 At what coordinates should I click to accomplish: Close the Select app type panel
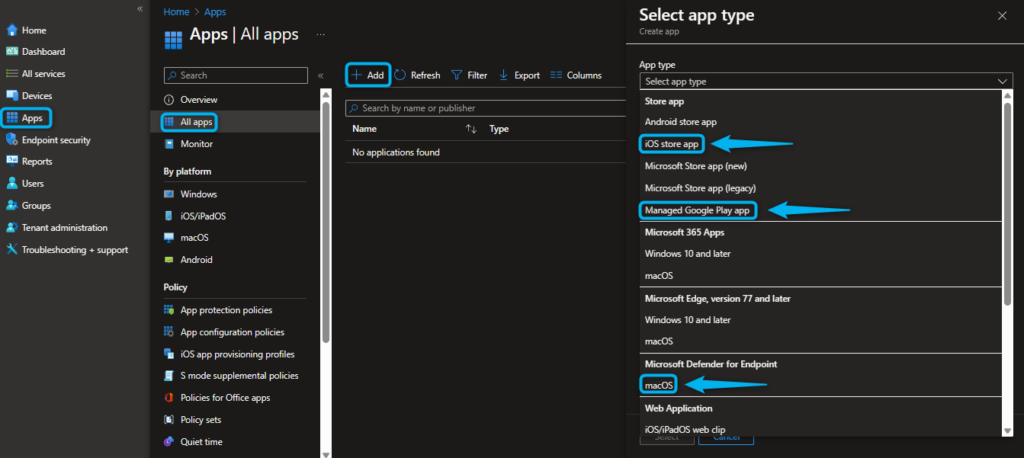pos(1002,16)
